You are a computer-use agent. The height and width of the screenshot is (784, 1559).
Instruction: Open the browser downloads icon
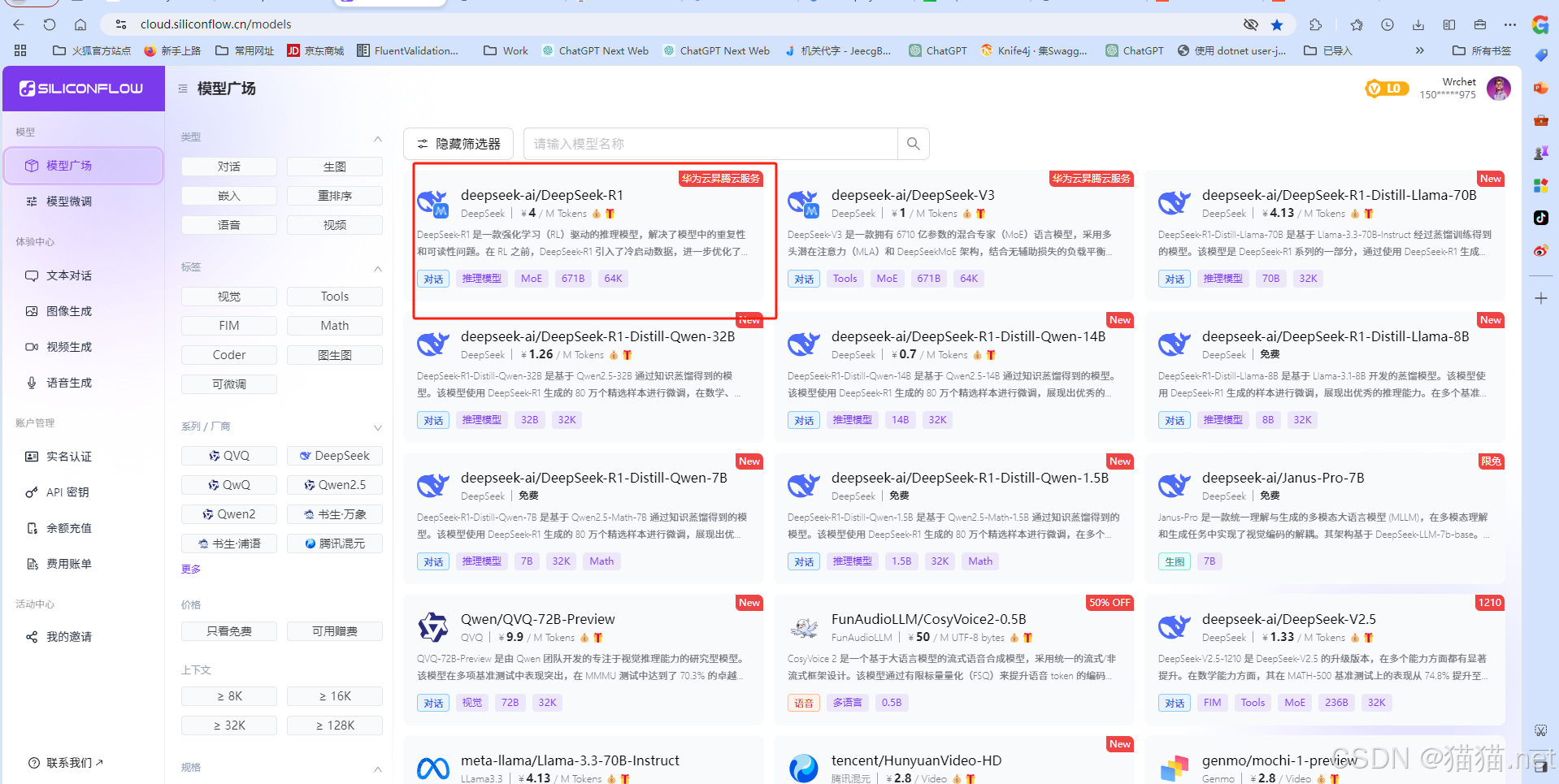1418,24
